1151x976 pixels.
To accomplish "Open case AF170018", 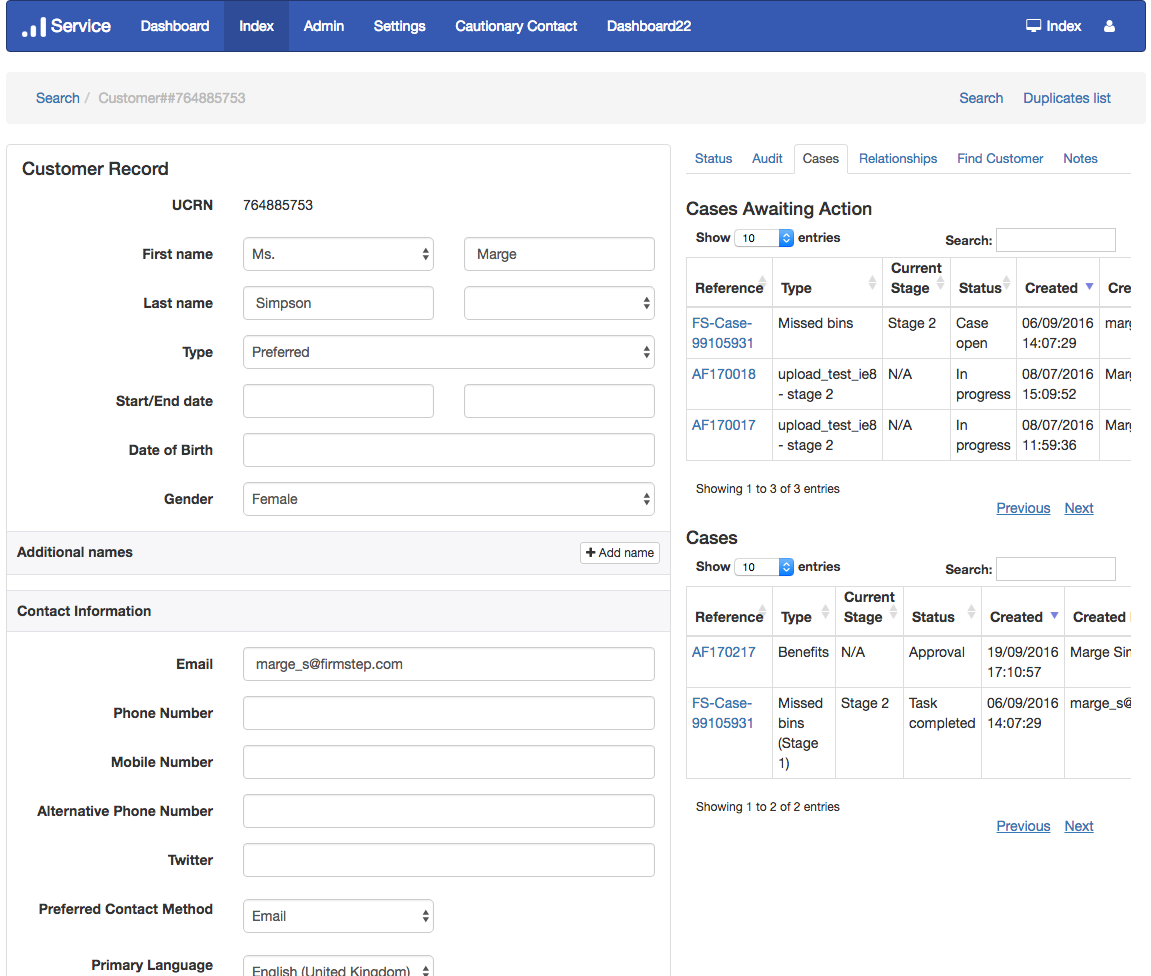I will 723,374.
